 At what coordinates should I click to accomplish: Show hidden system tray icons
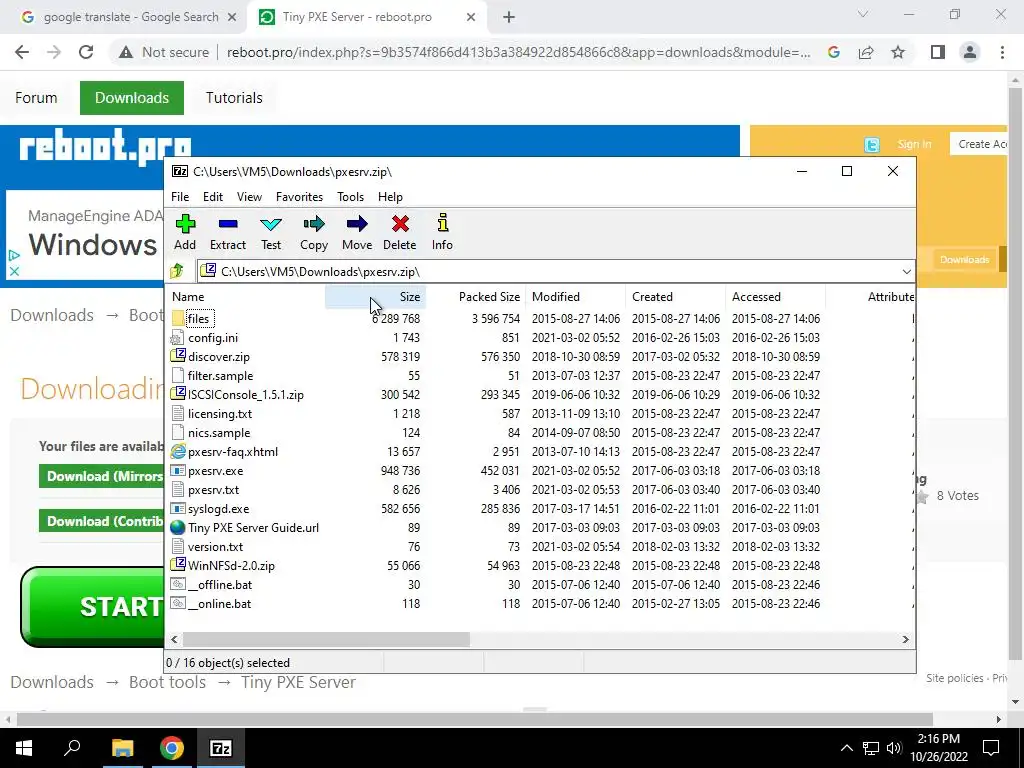846,748
